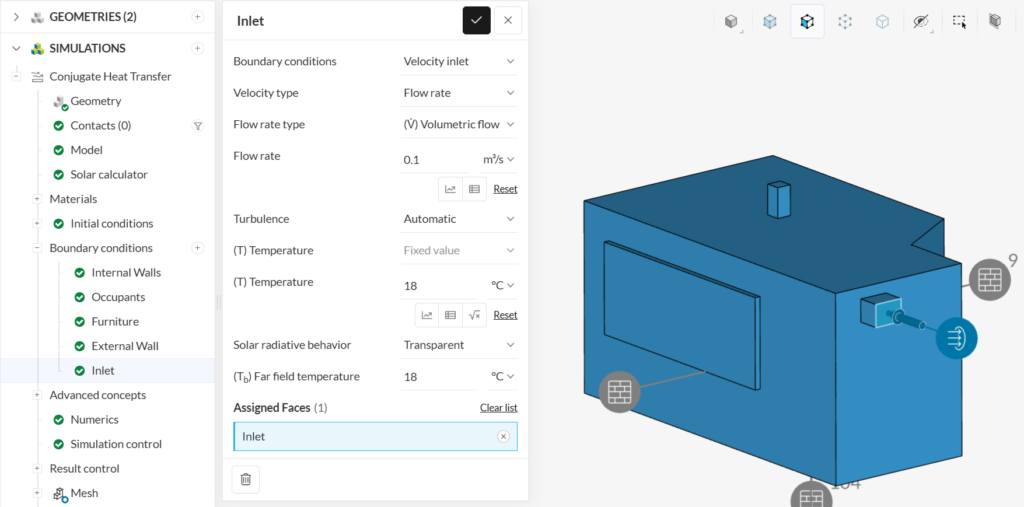Reset the flow rate value
The height and width of the screenshot is (507, 1024).
click(505, 189)
